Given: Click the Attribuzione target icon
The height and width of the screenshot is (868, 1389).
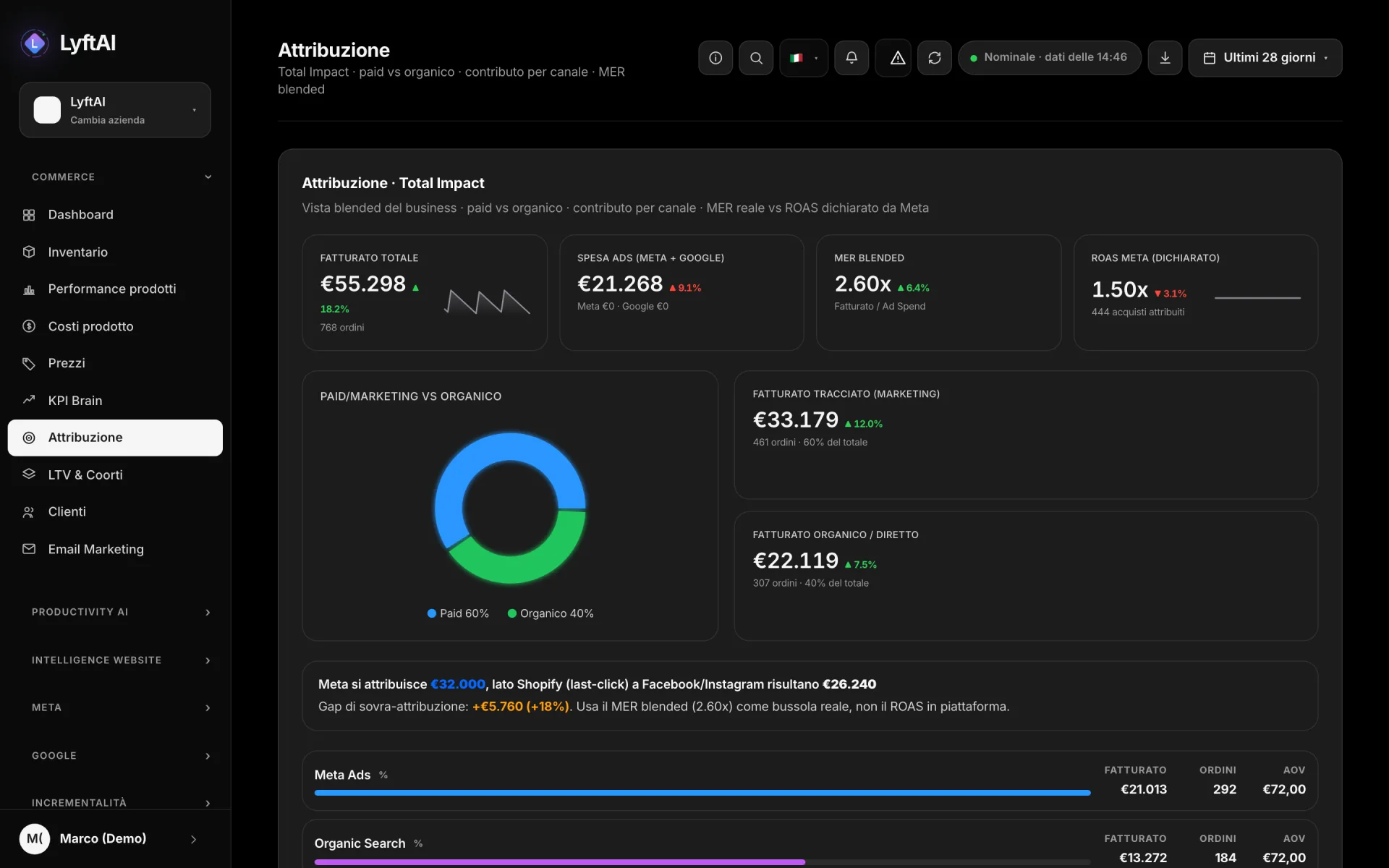Looking at the screenshot, I should pyautogui.click(x=29, y=438).
